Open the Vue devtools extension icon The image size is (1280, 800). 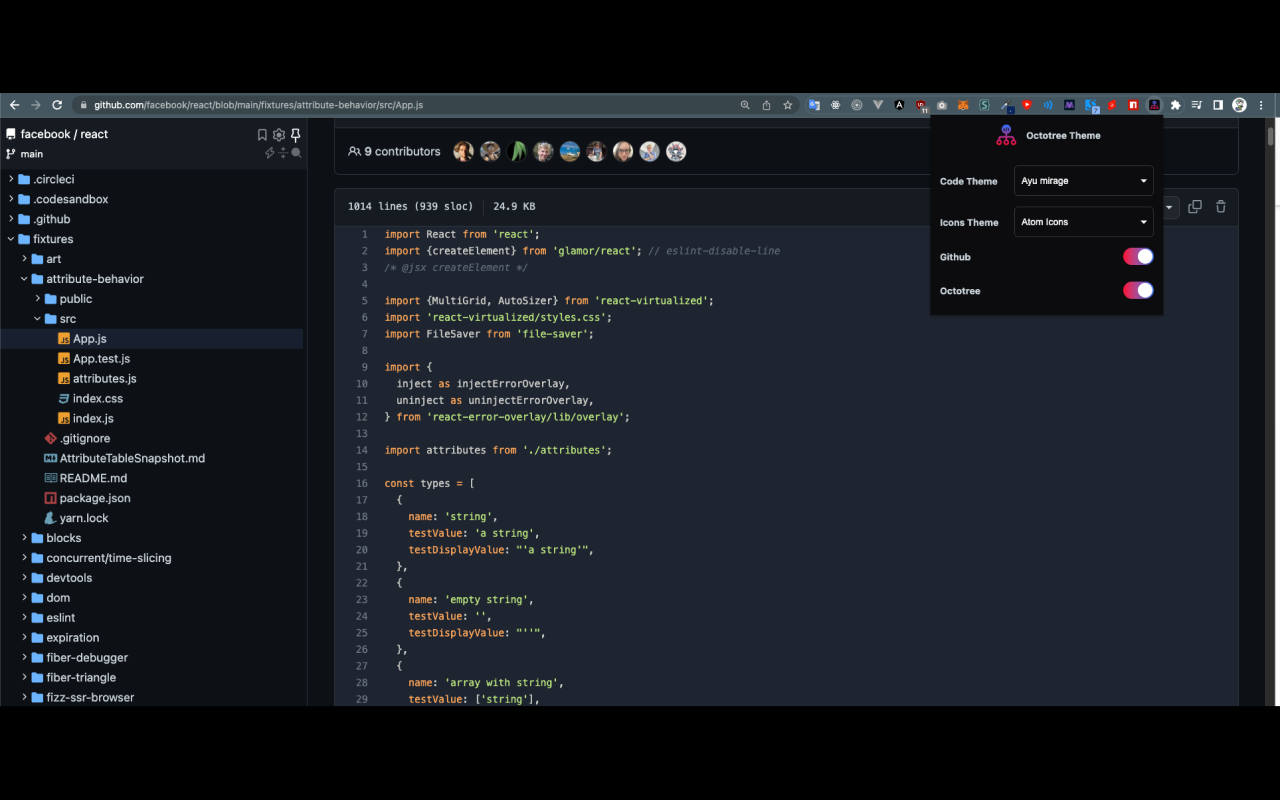878,105
